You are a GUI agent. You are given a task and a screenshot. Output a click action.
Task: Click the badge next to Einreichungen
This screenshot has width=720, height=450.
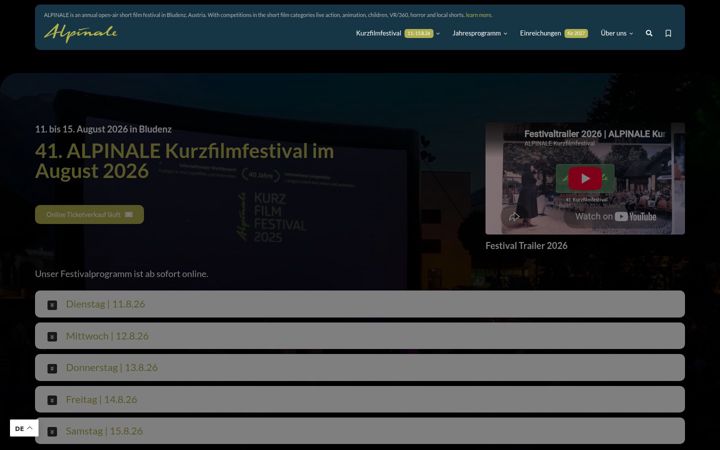click(x=576, y=33)
